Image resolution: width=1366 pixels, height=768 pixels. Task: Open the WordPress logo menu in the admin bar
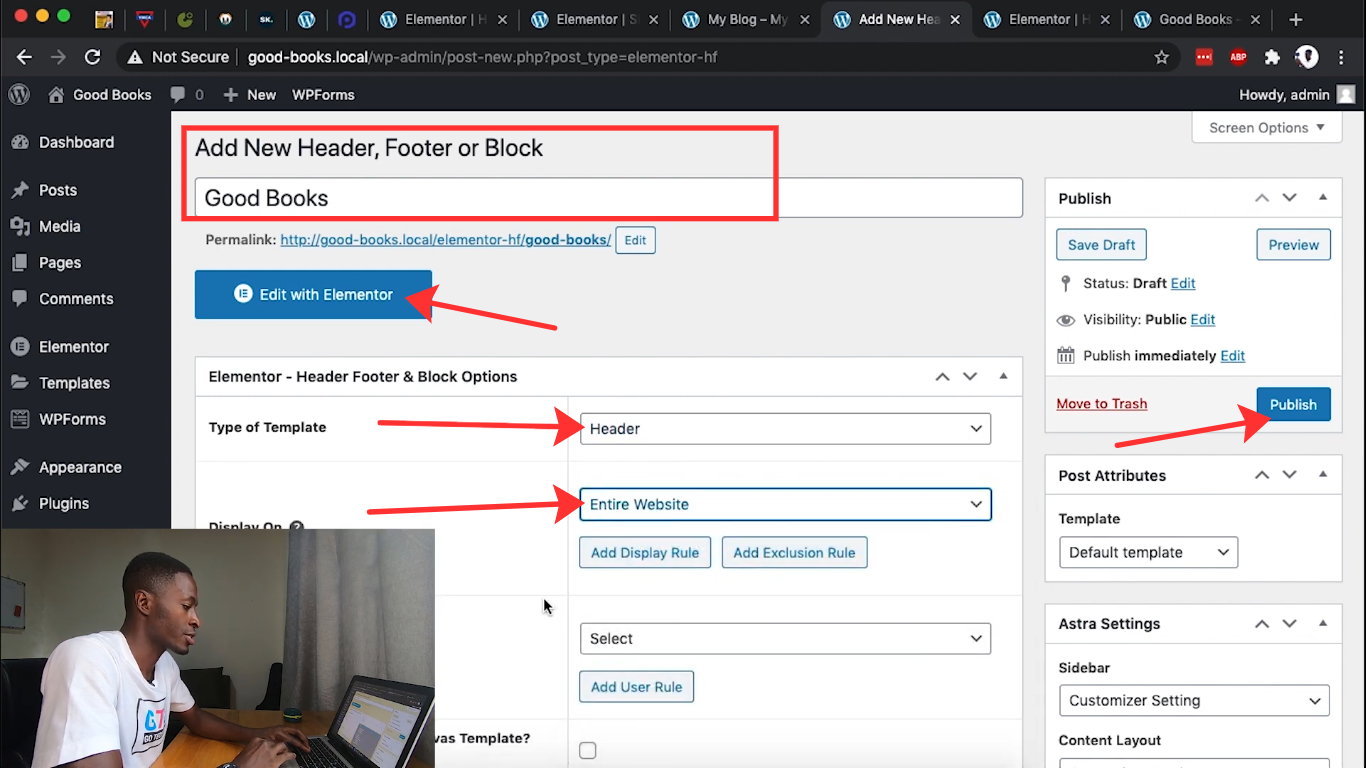[x=19, y=94]
